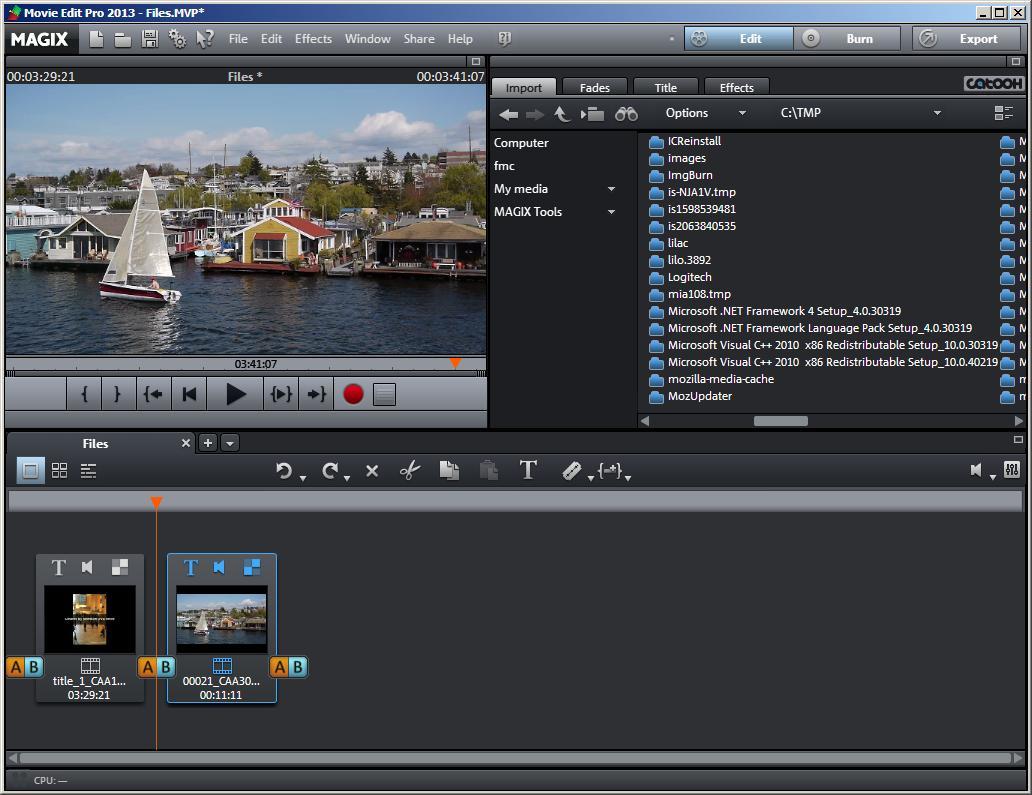Play the selected range

pyautogui.click(x=281, y=394)
